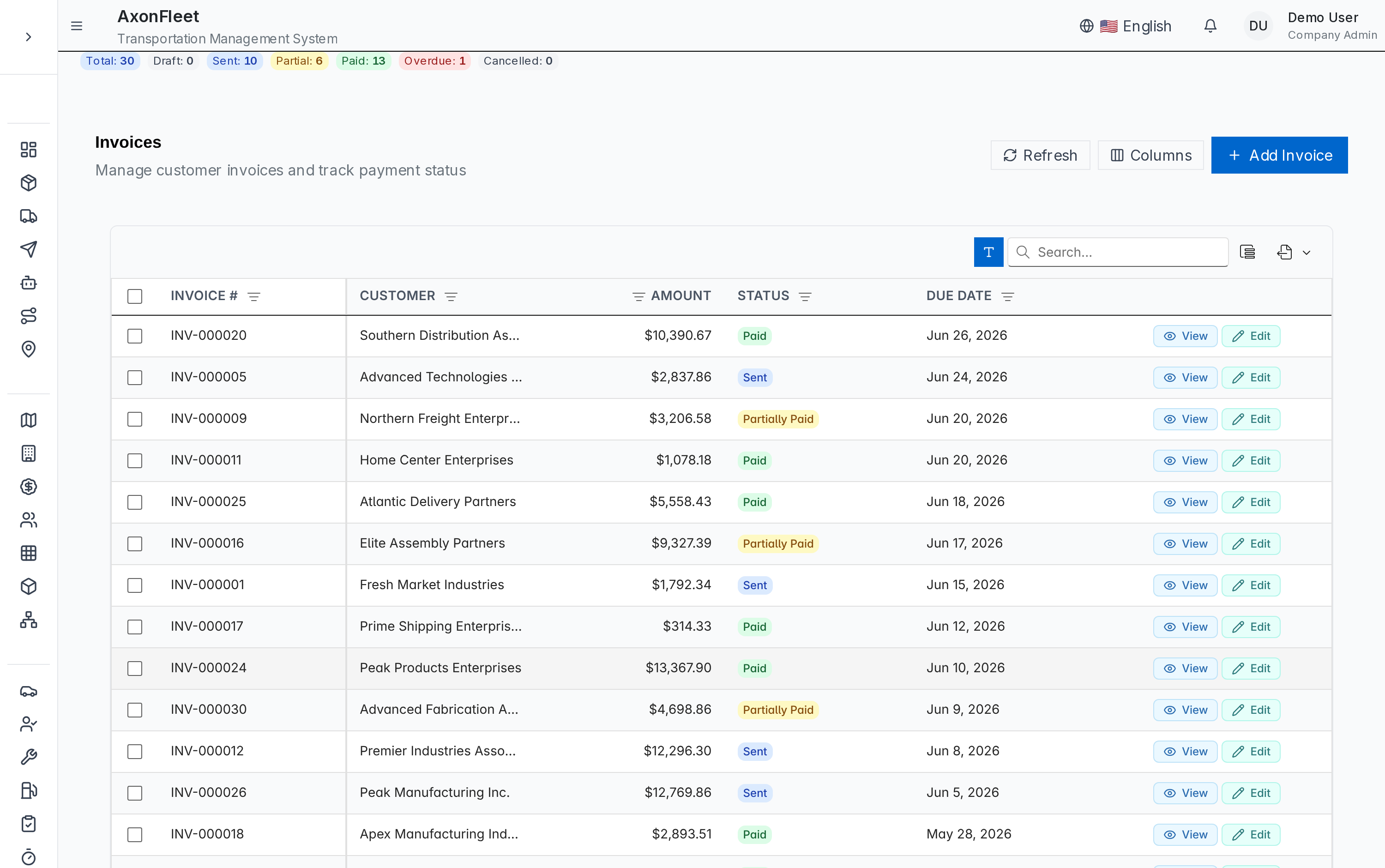The image size is (1385, 868).
Task: Open the notifications bell
Action: click(1210, 26)
